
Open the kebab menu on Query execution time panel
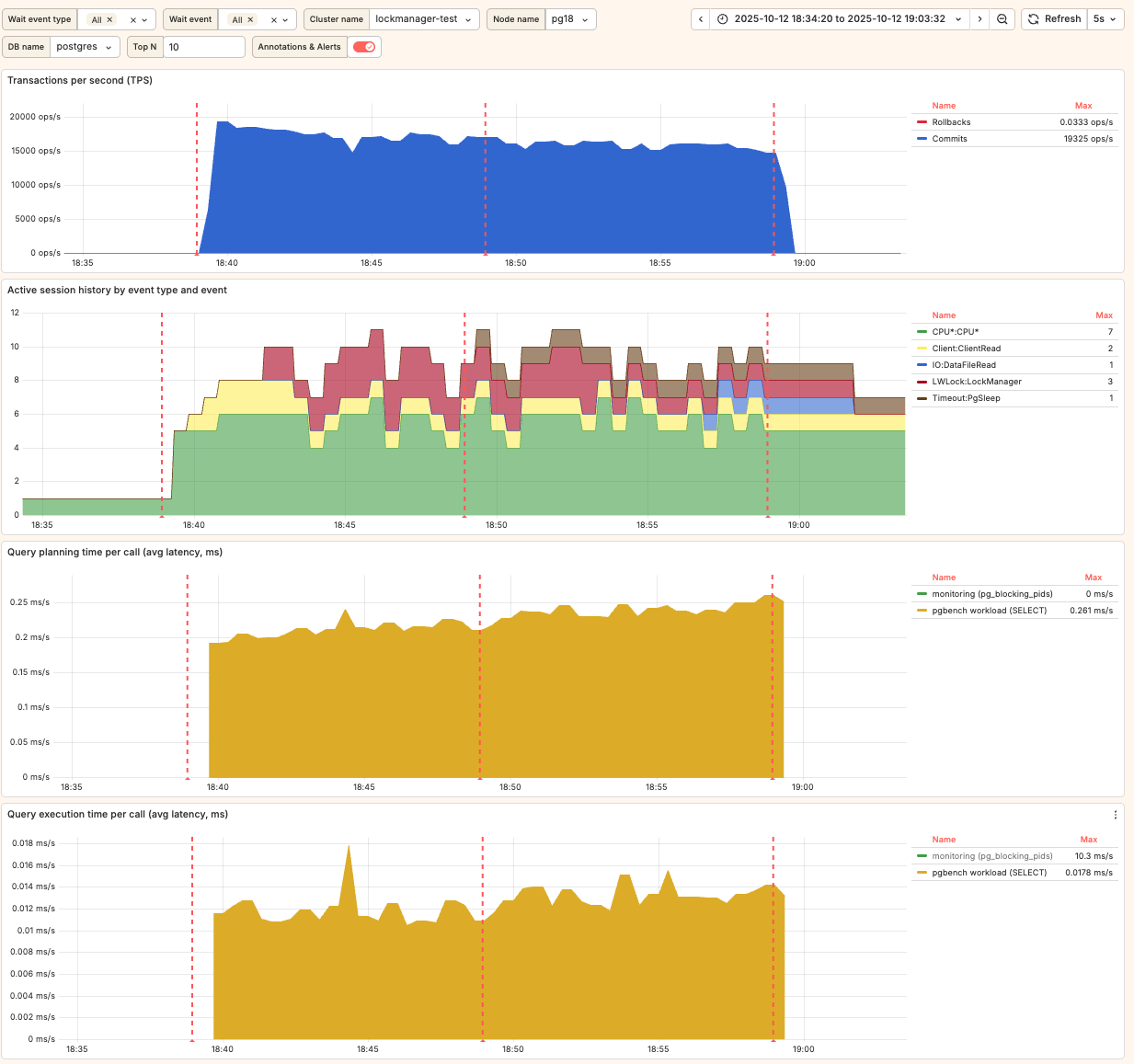pos(1115,815)
